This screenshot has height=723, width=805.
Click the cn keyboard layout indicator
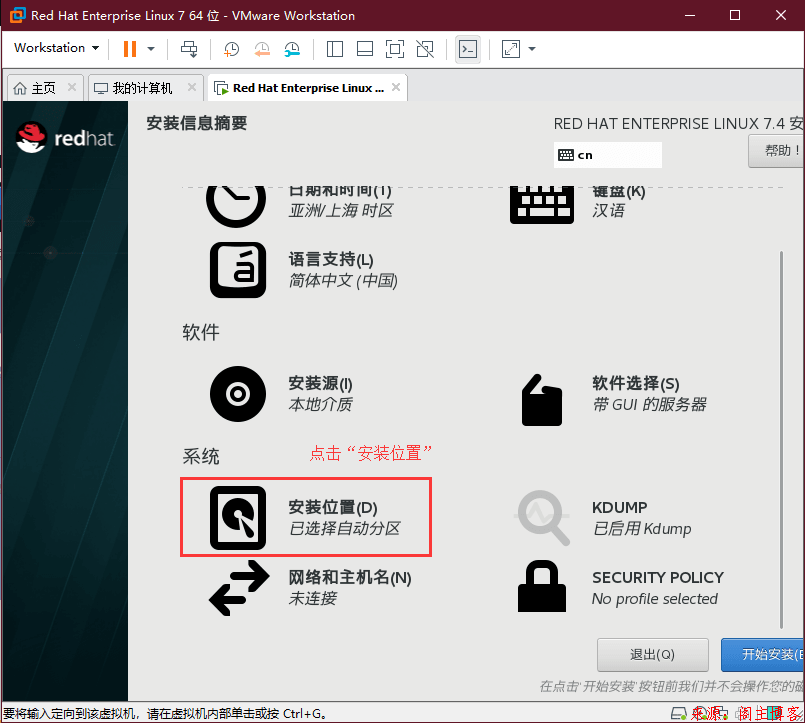(x=607, y=155)
